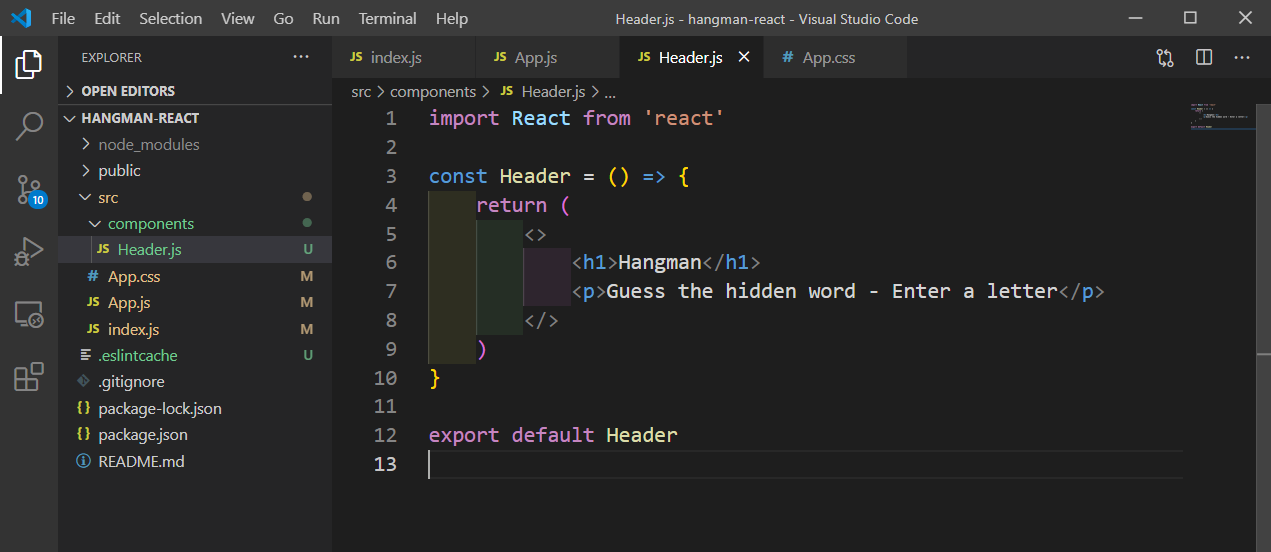
Task: Click the App.css hash file icon
Action: [93, 276]
